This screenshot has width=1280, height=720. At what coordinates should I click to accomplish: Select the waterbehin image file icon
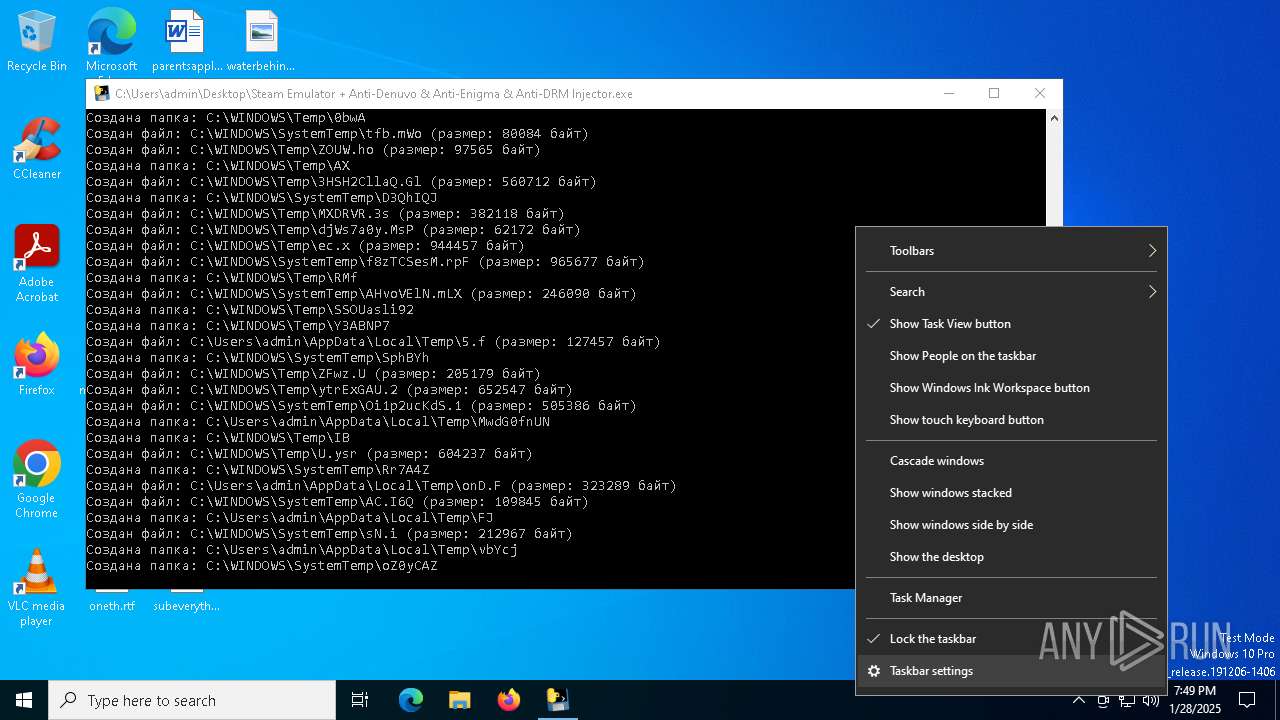point(261,41)
